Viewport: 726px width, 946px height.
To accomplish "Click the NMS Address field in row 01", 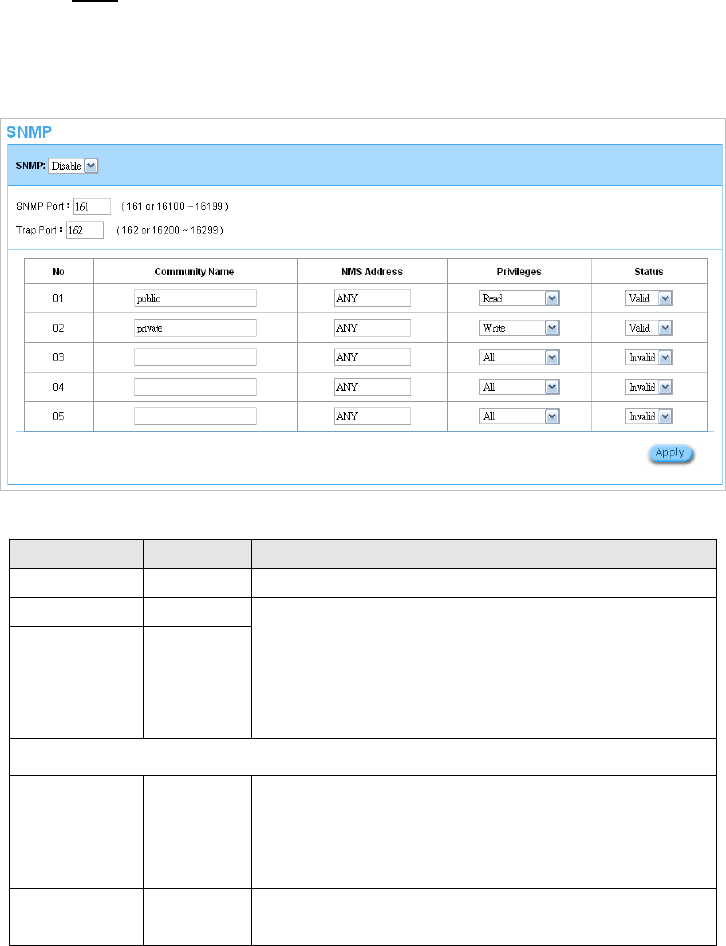I will click(x=372, y=298).
